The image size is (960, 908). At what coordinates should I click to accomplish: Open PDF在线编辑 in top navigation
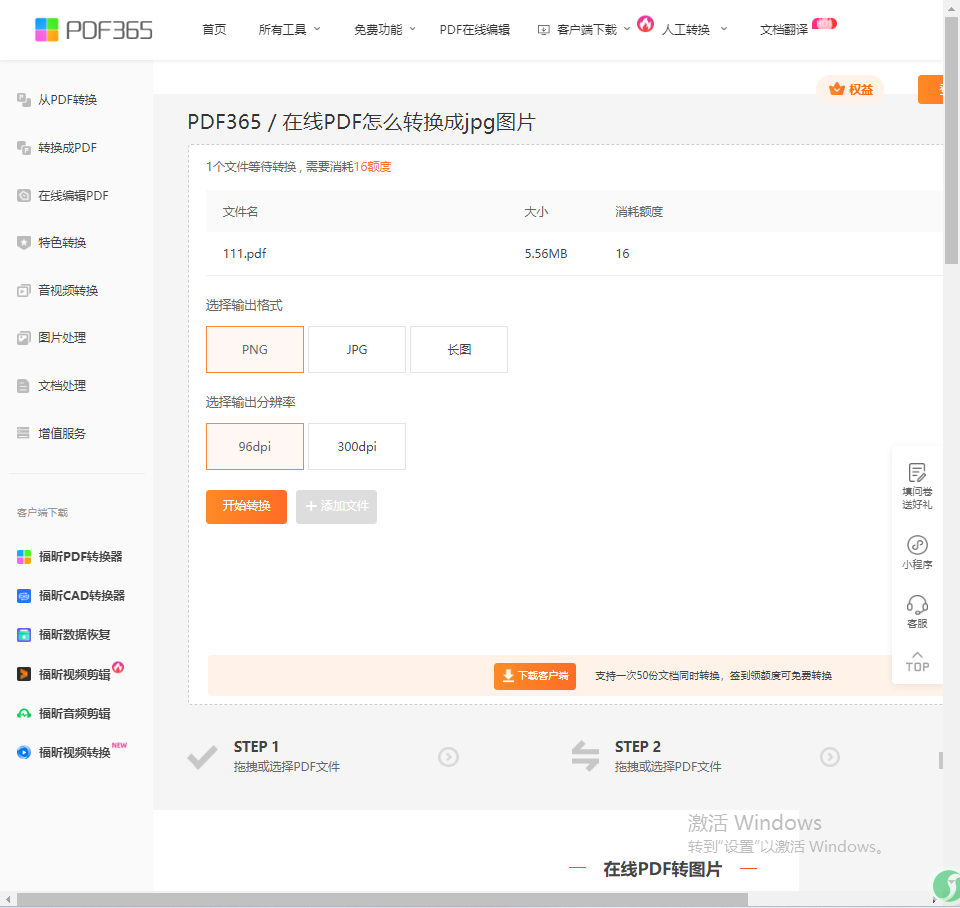474,29
